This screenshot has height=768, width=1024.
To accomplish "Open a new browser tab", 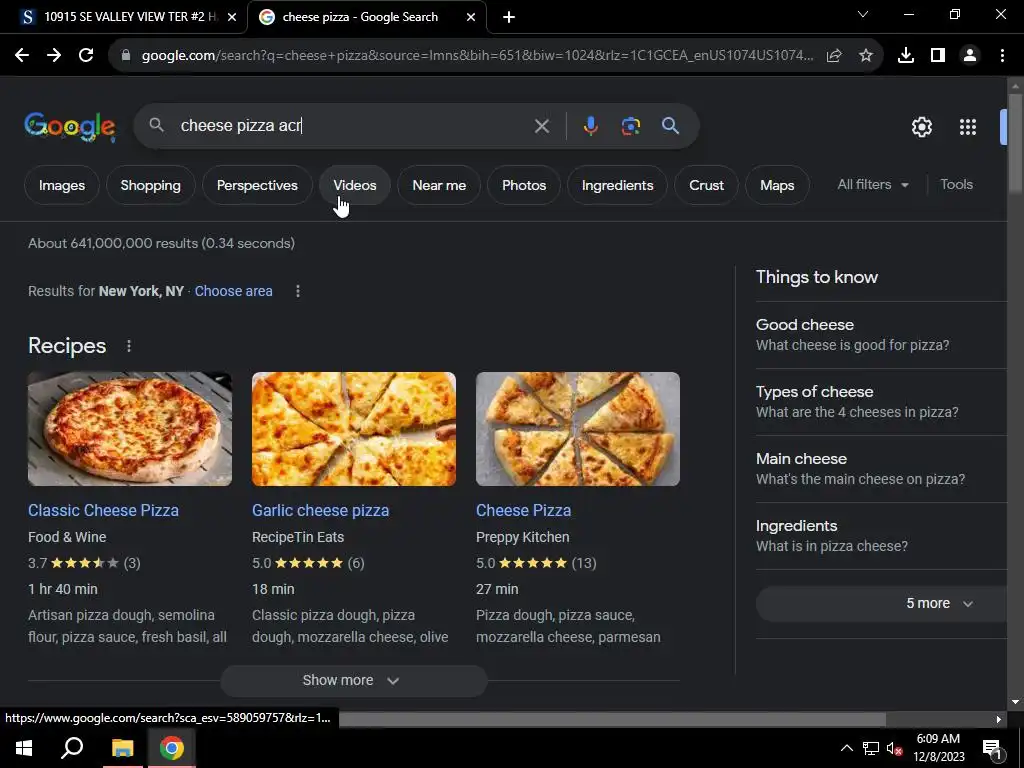I will (x=509, y=17).
